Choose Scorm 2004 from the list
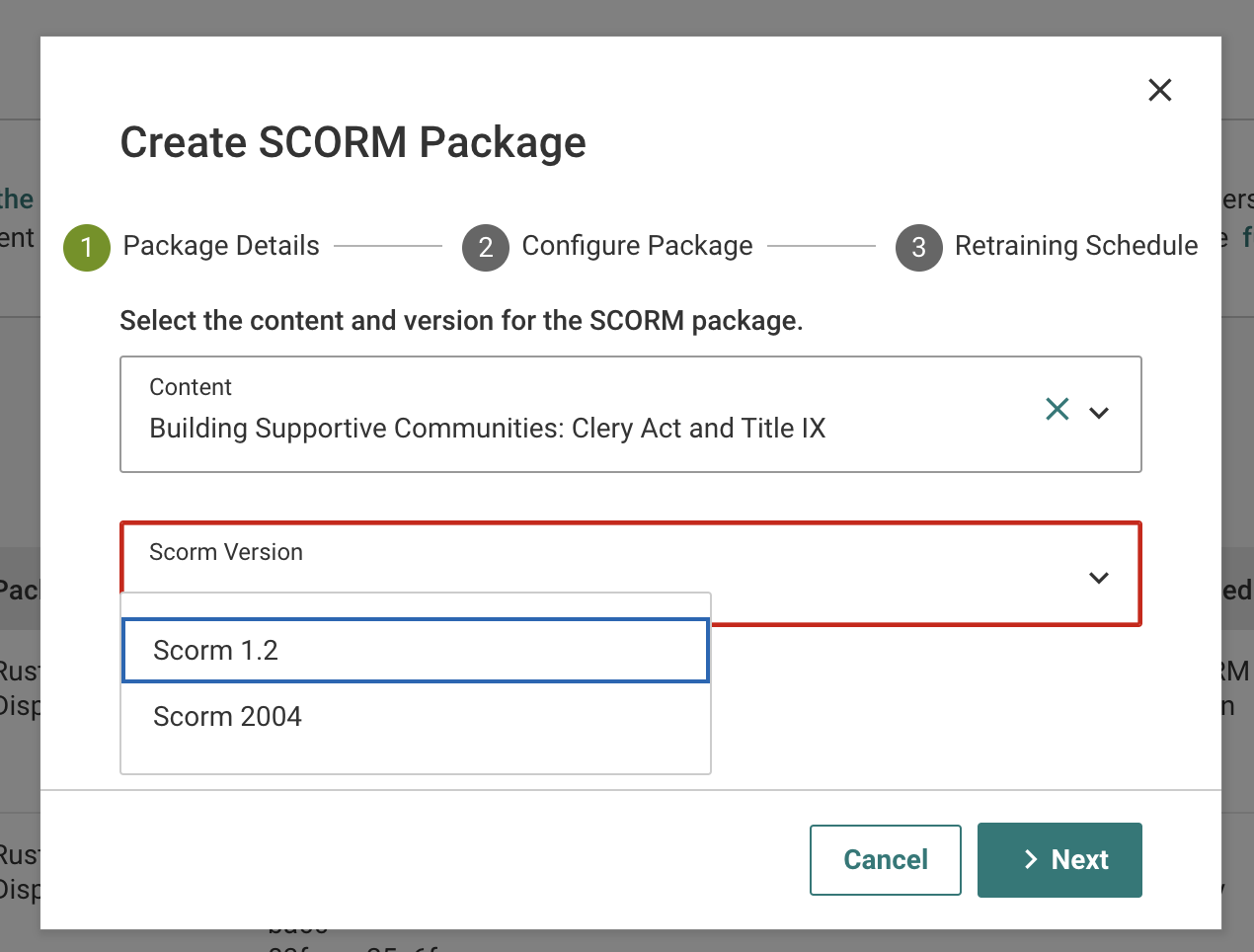 click(227, 716)
